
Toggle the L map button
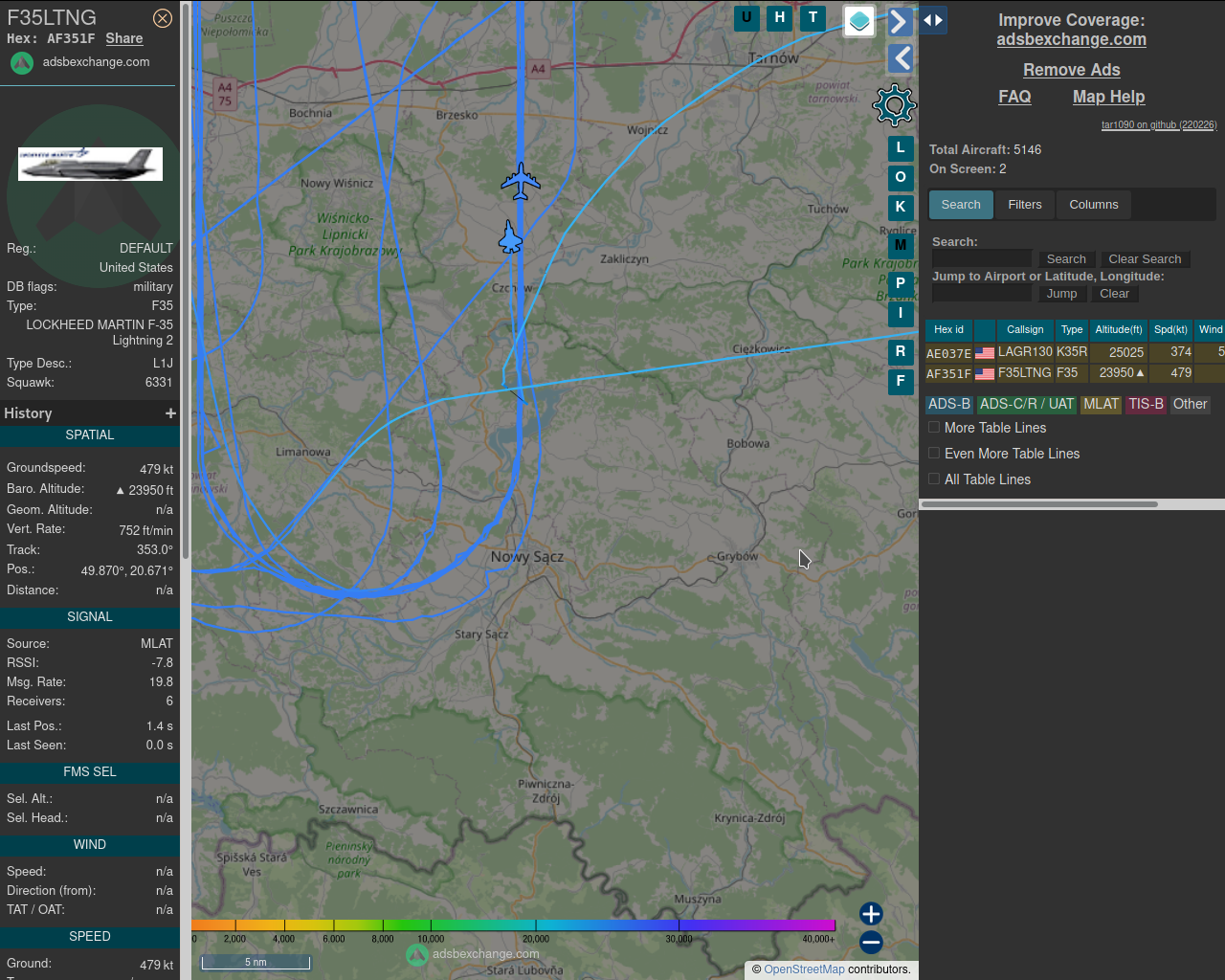(x=901, y=148)
